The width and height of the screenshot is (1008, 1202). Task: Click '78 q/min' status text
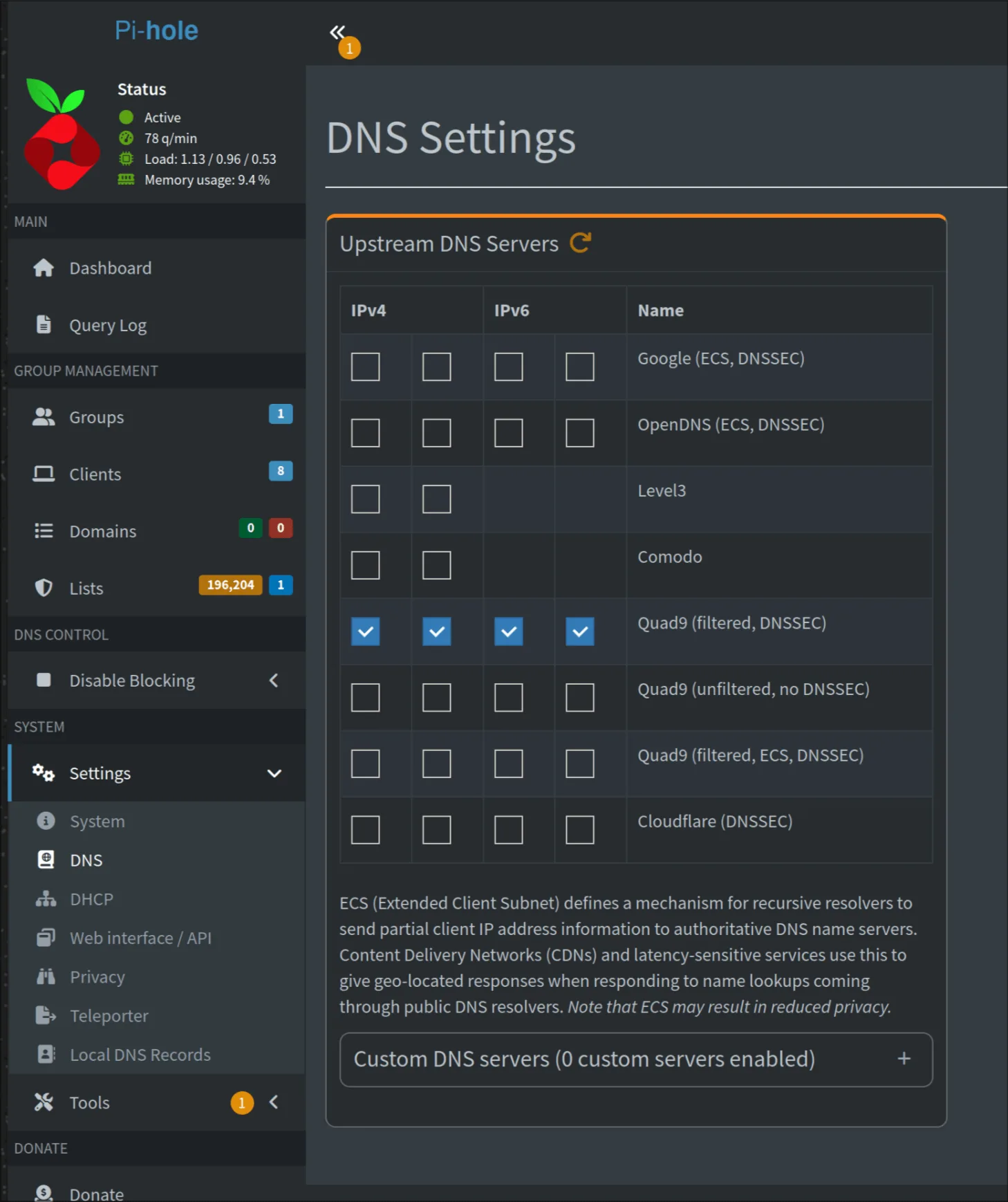click(x=171, y=138)
